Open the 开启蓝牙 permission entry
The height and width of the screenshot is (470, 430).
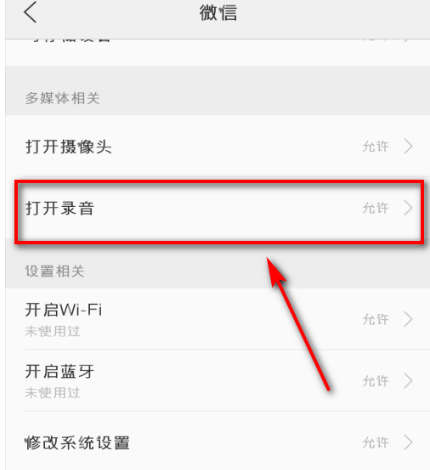coord(217,381)
